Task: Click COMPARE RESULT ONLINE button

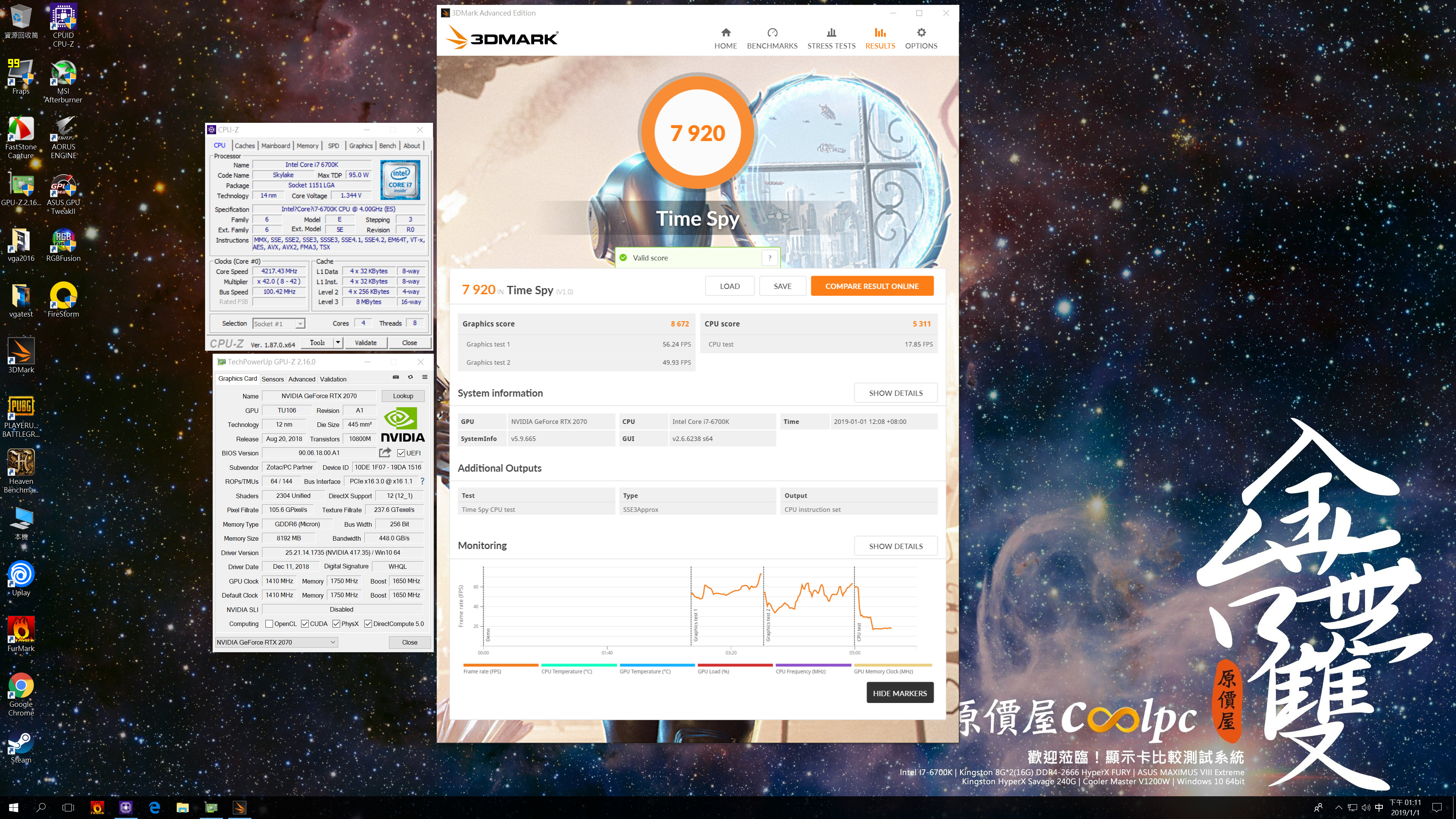Action: (872, 286)
